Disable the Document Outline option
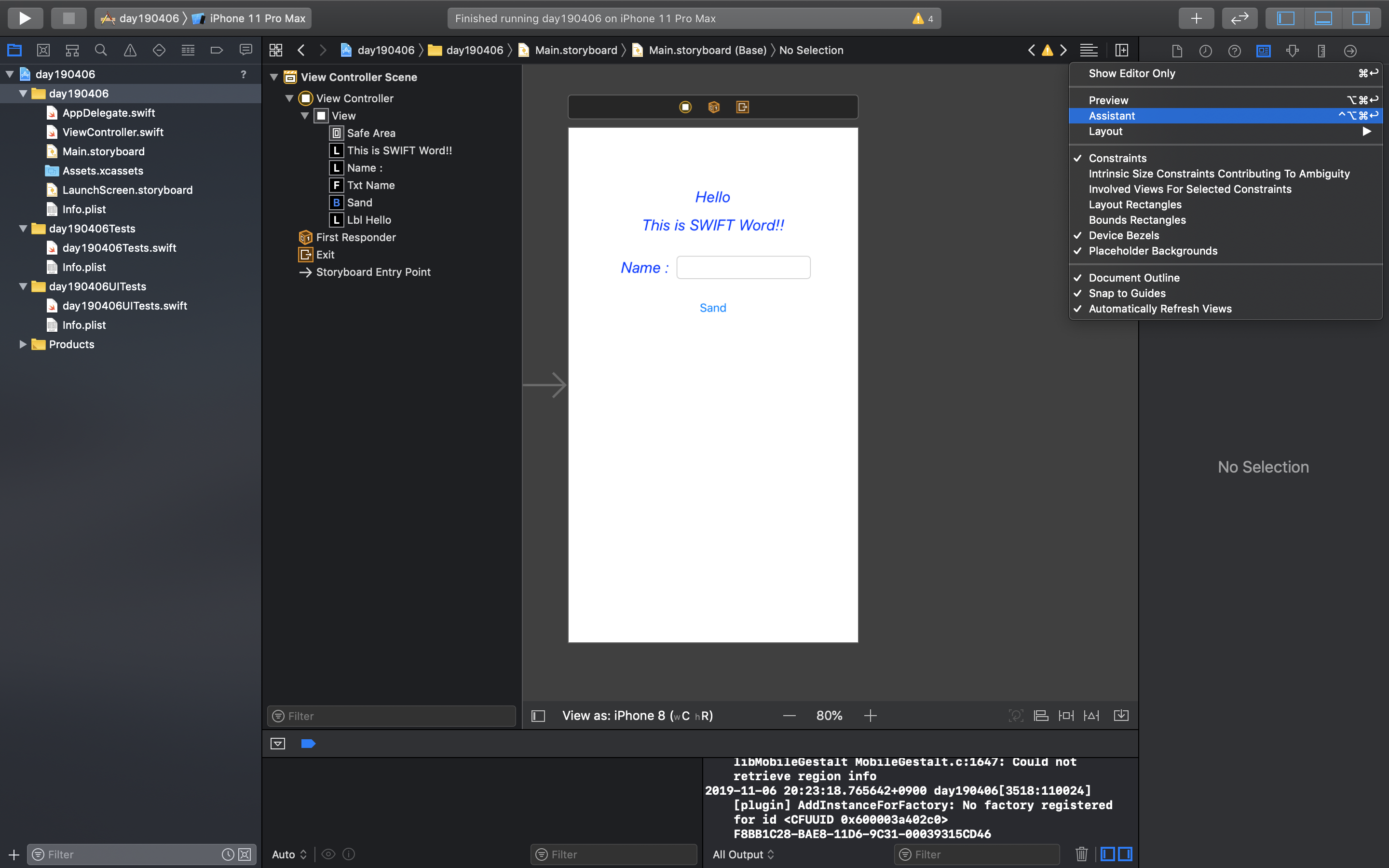Screen dimensions: 1389x868 pyautogui.click(x=1133, y=278)
